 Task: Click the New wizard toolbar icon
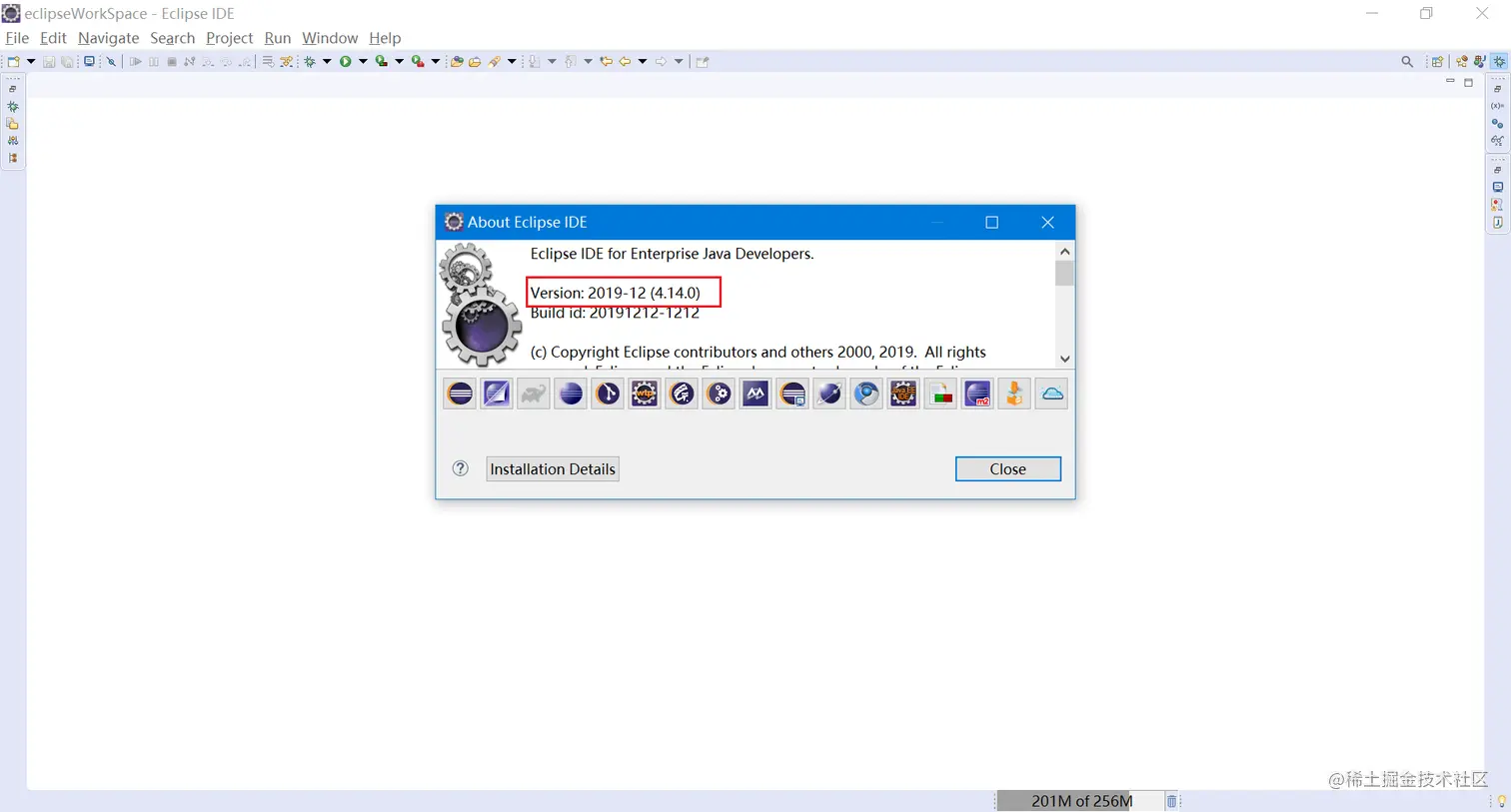14,61
